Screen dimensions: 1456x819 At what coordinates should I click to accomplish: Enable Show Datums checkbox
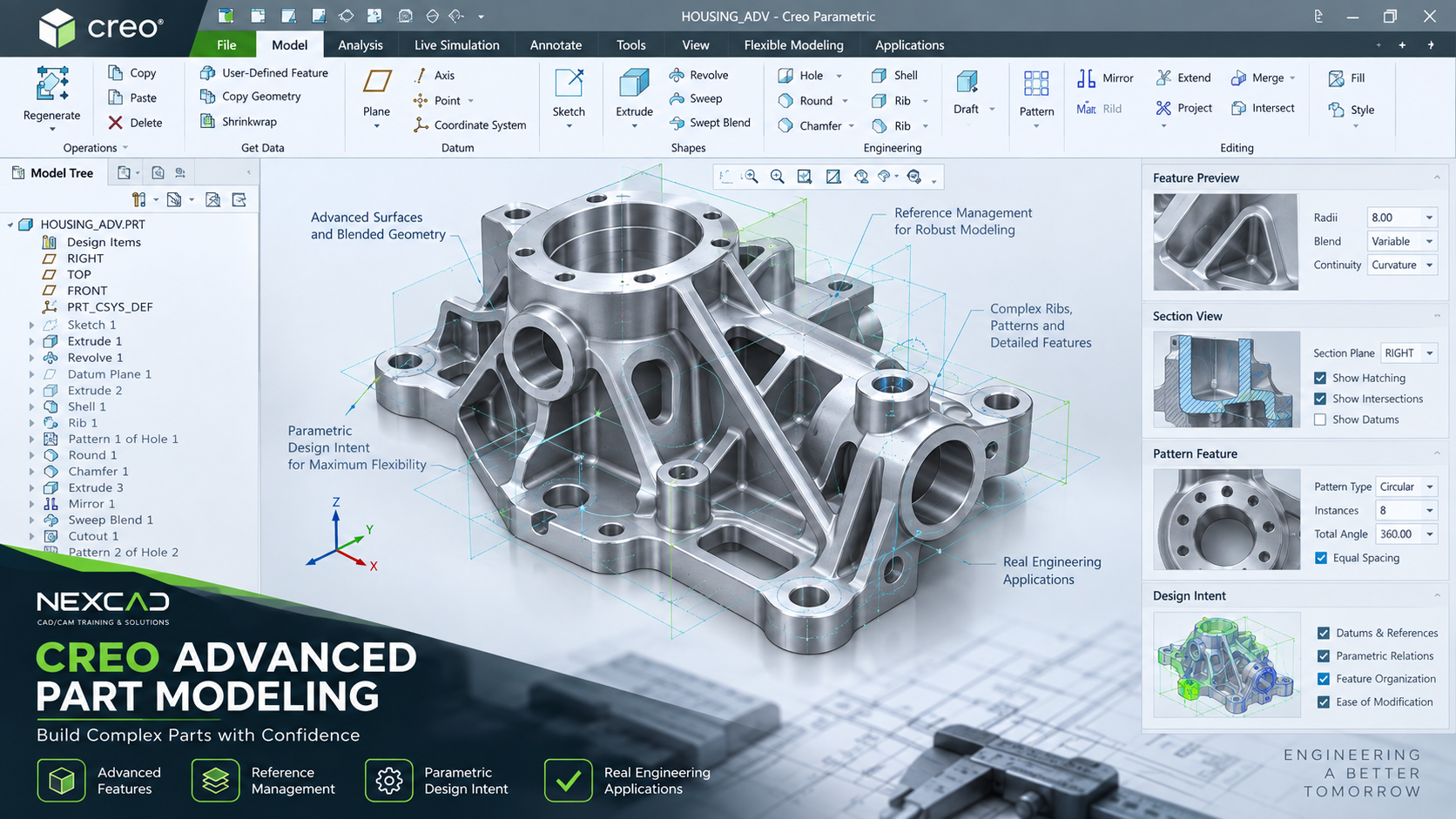pos(1320,420)
